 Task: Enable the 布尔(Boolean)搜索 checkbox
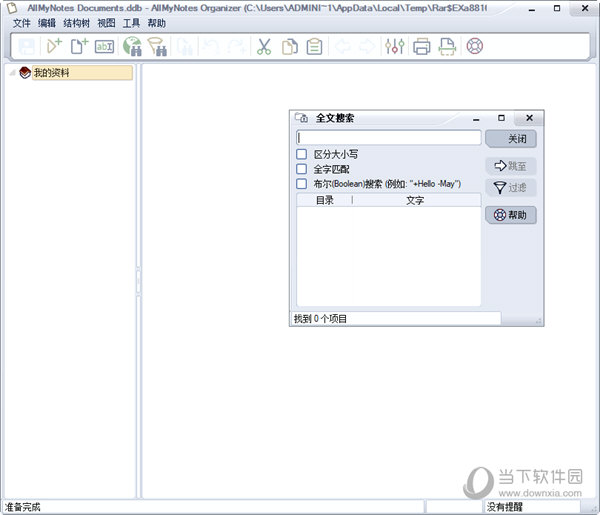coord(302,184)
